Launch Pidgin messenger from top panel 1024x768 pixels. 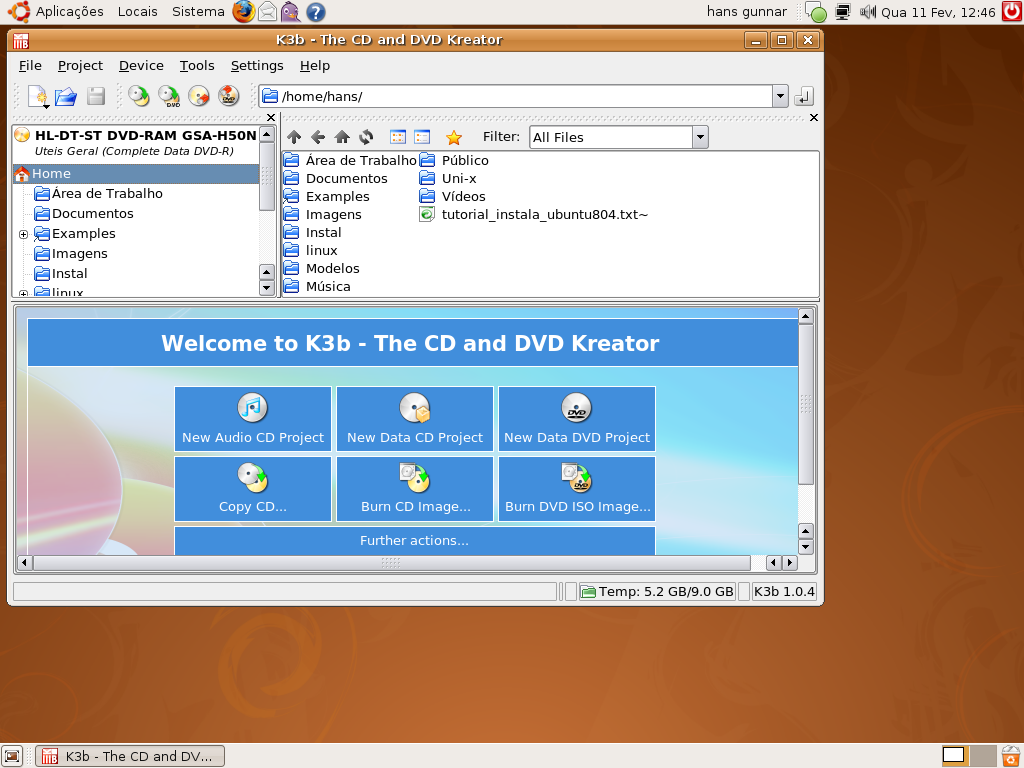(x=291, y=11)
